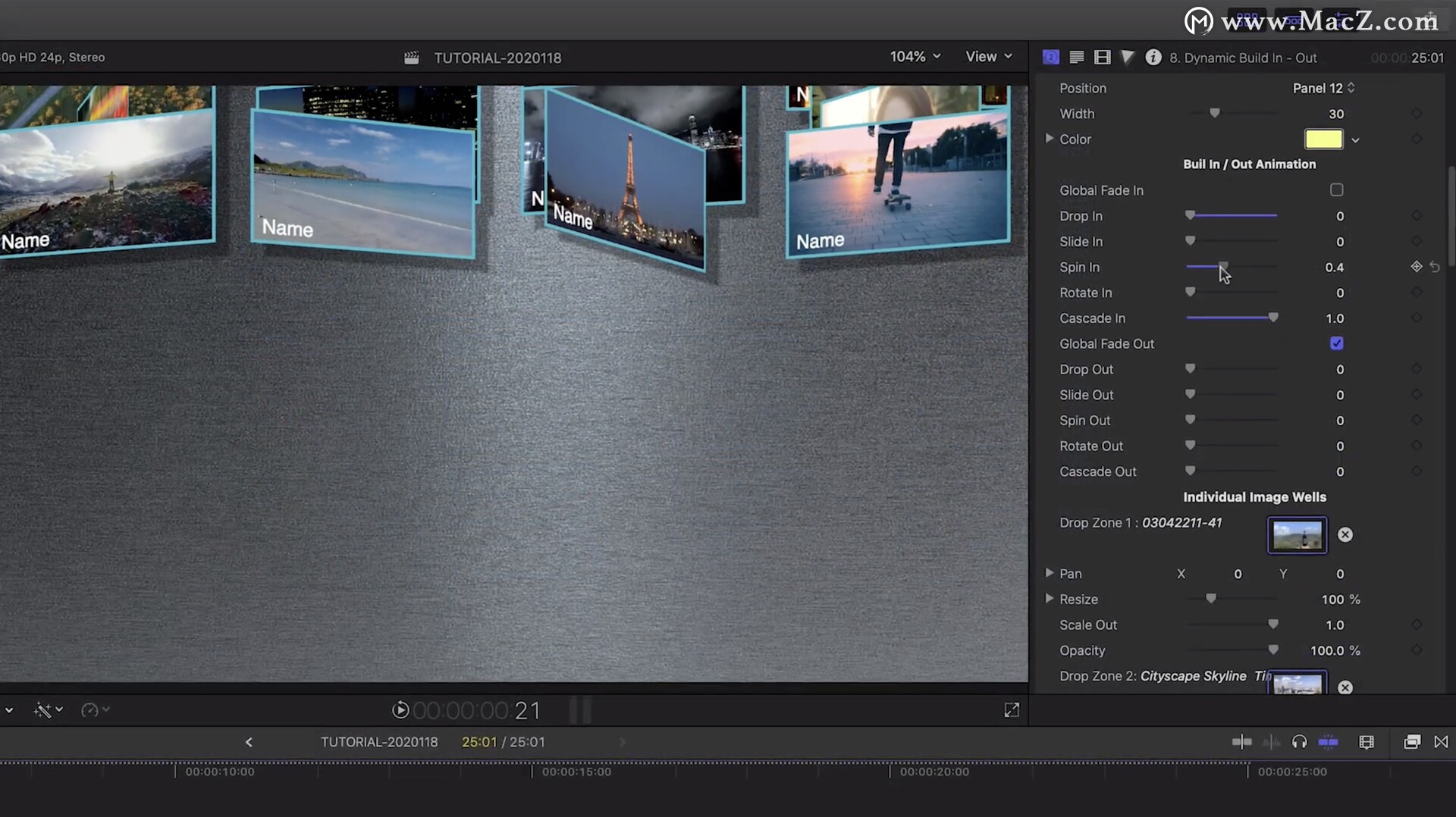Image resolution: width=1456 pixels, height=817 pixels.
Task: Open clip appearance filmstrip options
Action: coord(1367,742)
